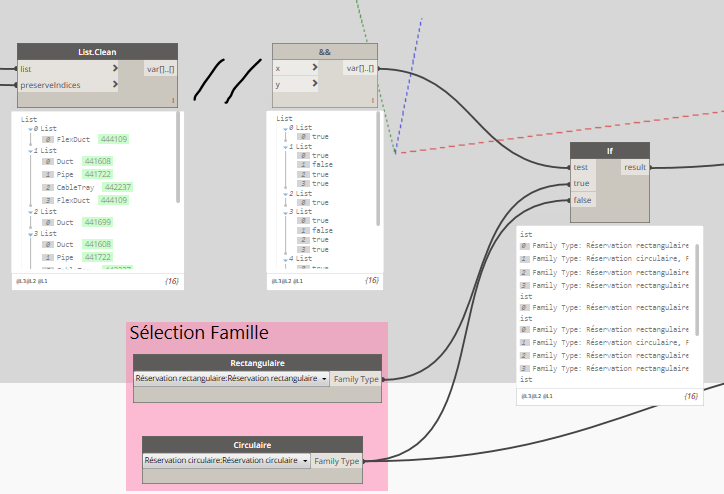The height and width of the screenshot is (494, 724).
Task: Select the List.Clean node title bar
Action: point(97,52)
